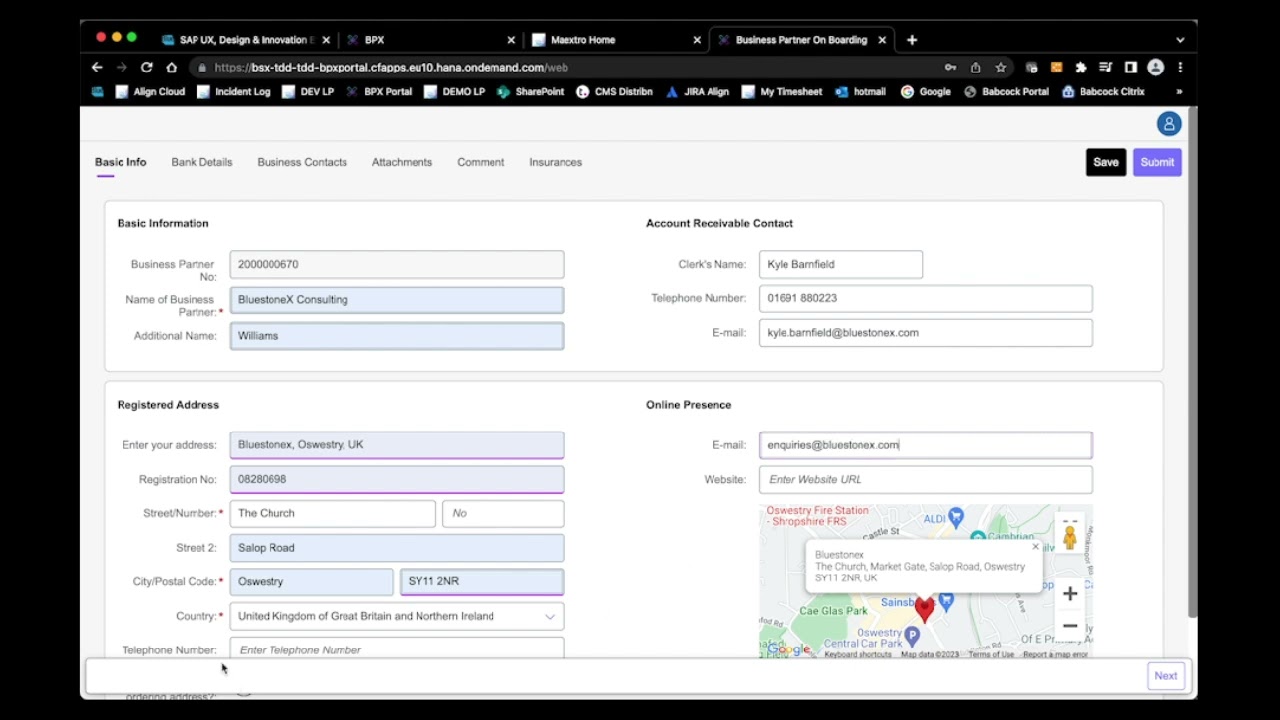Open map Keyboard shortcuts

(x=858, y=654)
